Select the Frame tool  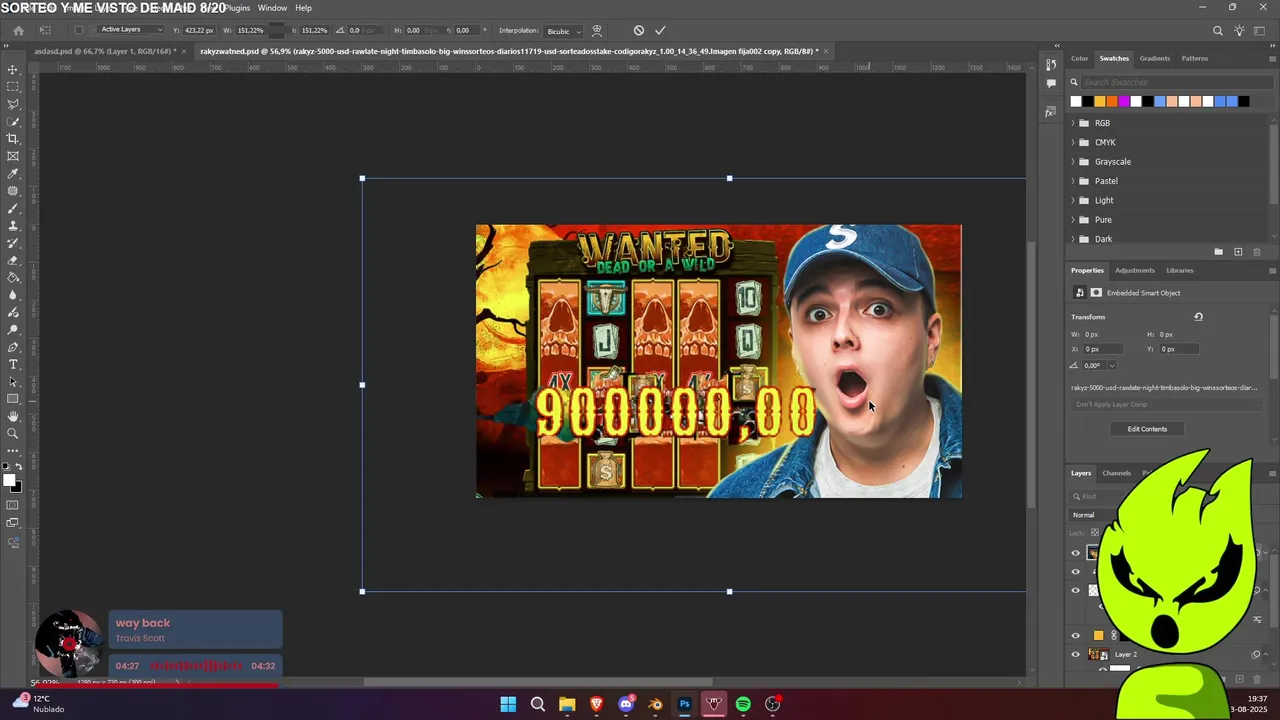pos(13,156)
